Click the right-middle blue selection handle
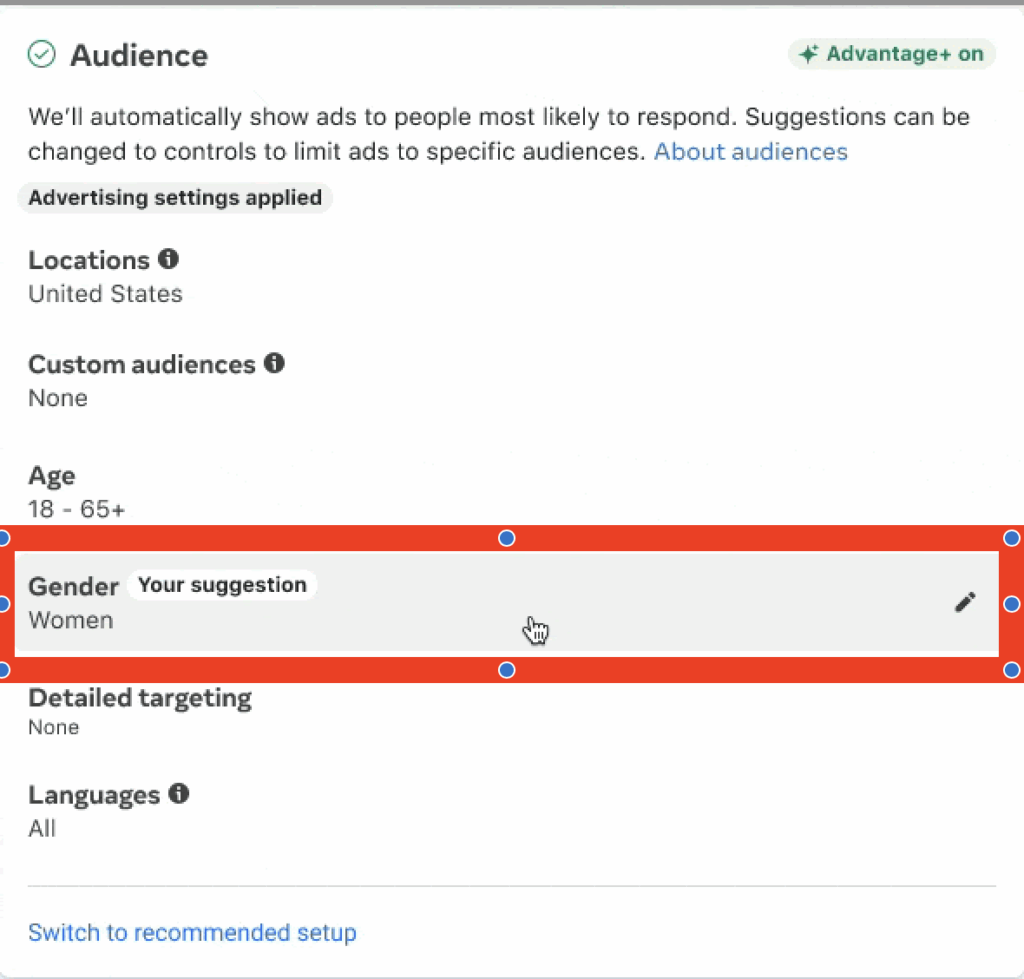 click(1012, 604)
